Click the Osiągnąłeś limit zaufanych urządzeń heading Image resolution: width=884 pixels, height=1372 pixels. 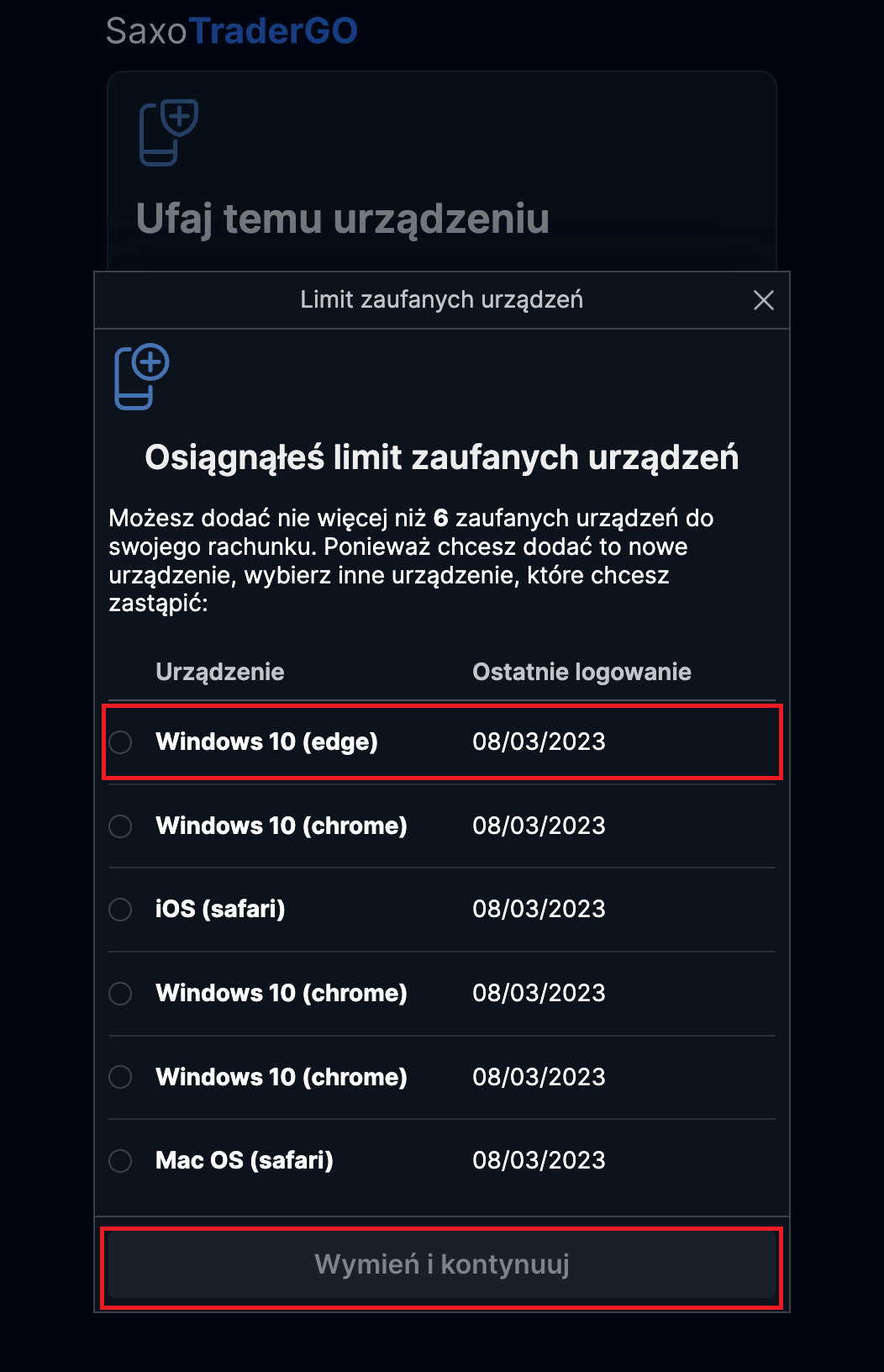click(x=442, y=458)
